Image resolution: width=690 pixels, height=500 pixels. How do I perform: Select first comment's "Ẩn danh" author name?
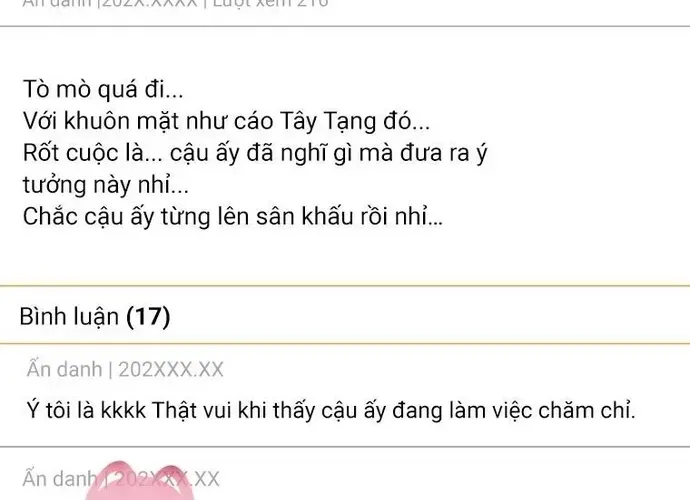click(x=64, y=369)
